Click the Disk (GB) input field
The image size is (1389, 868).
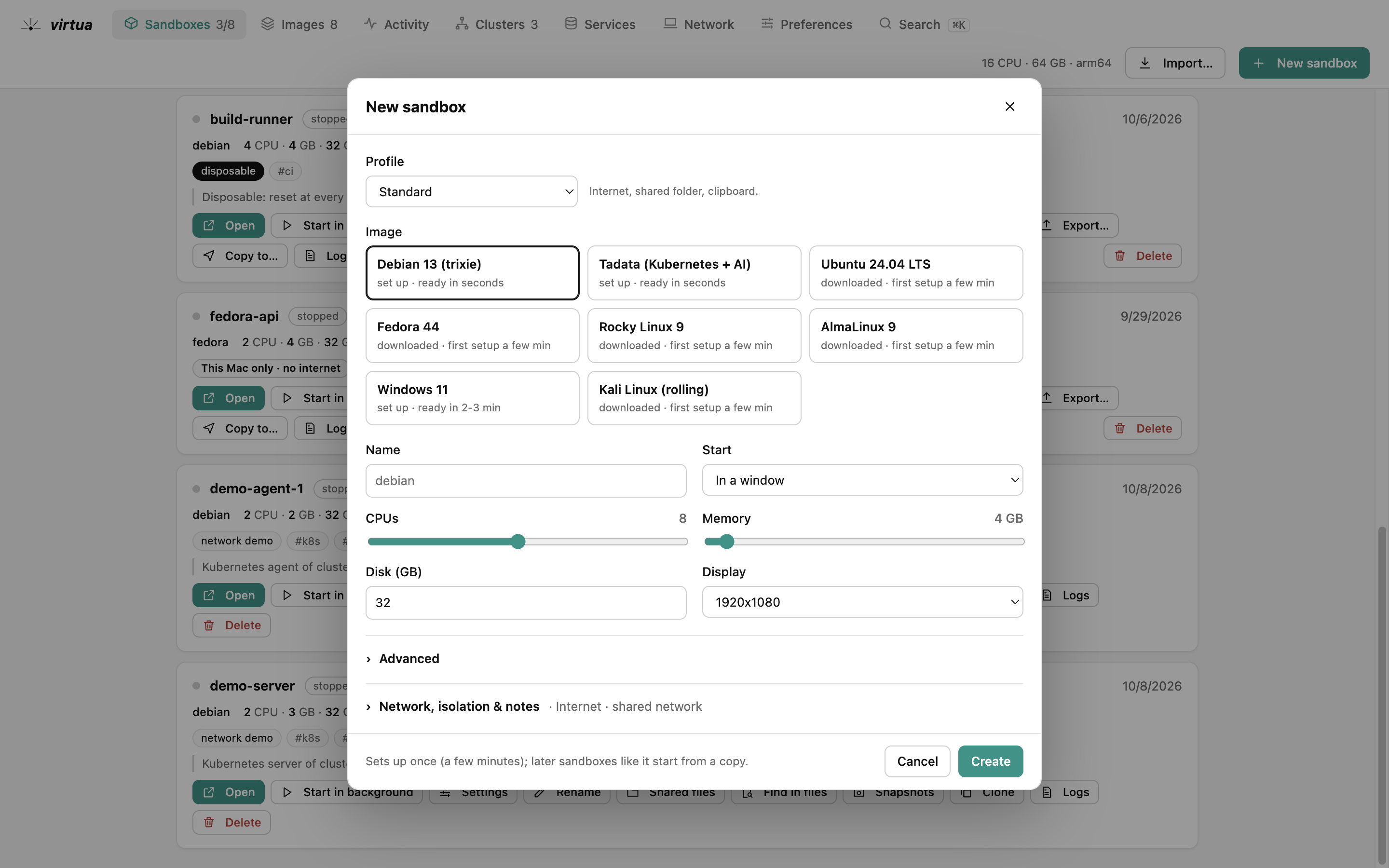[526, 602]
